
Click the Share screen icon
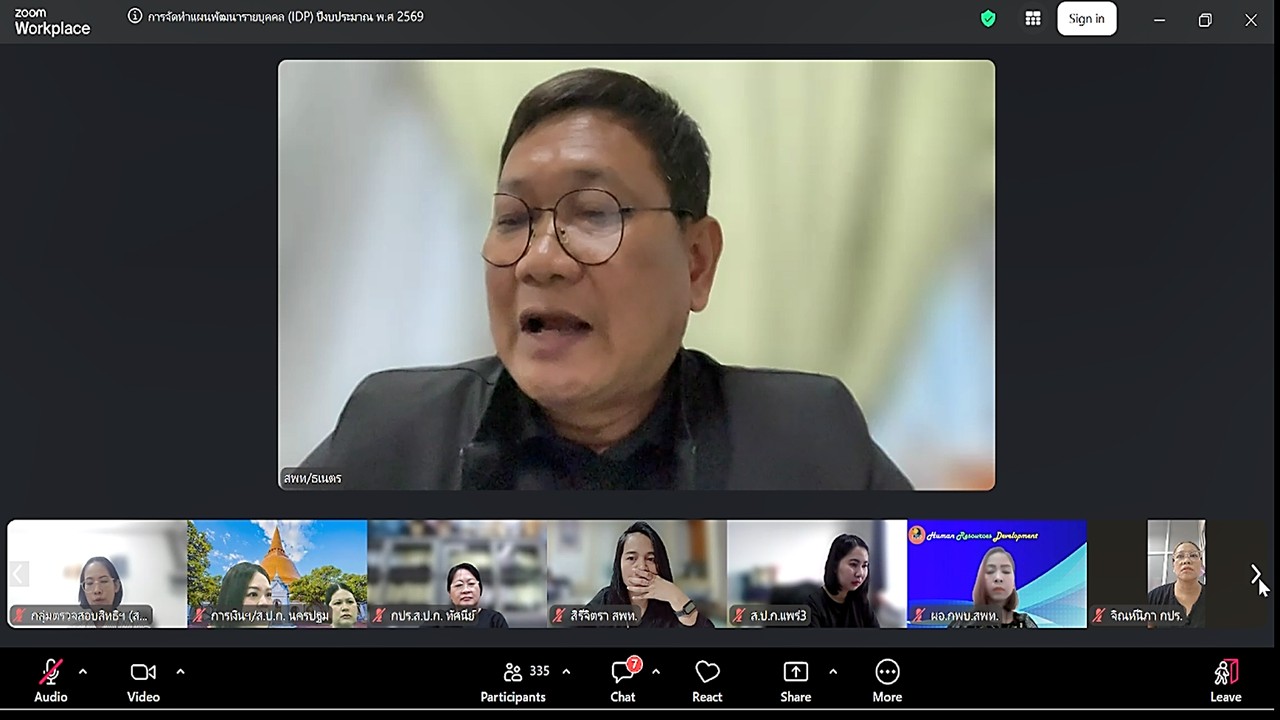coord(795,671)
